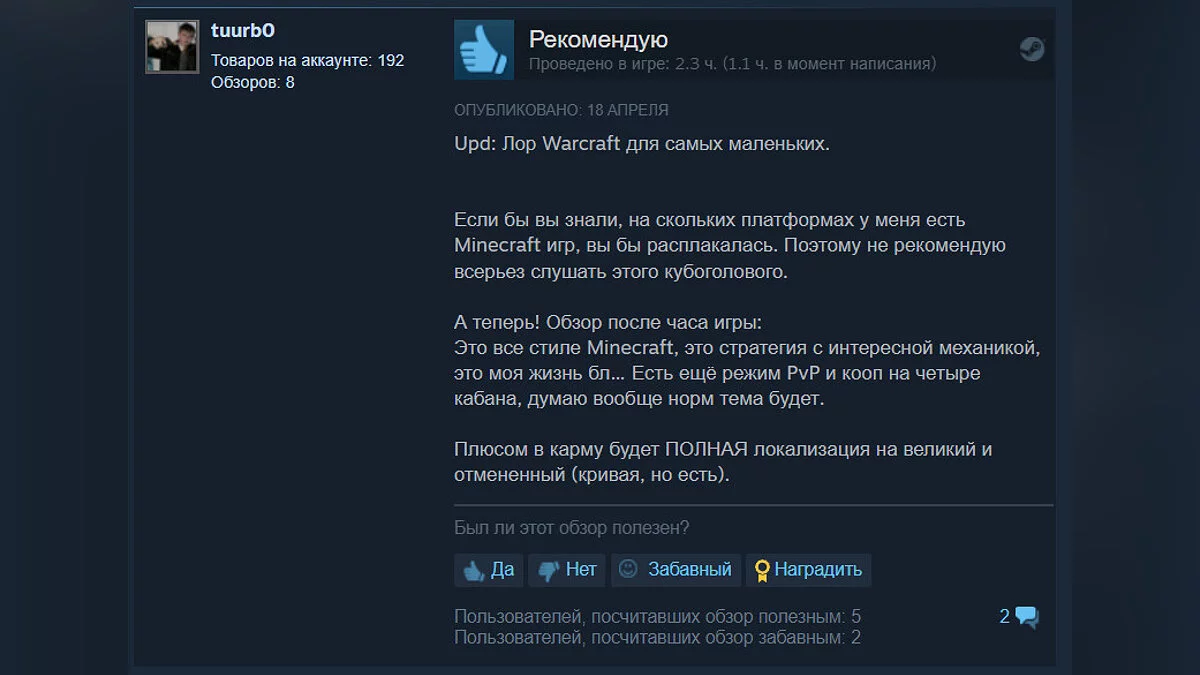1200x675 pixels.
Task: Vote Нет with the thumbs-down icon
Action: 567,570
